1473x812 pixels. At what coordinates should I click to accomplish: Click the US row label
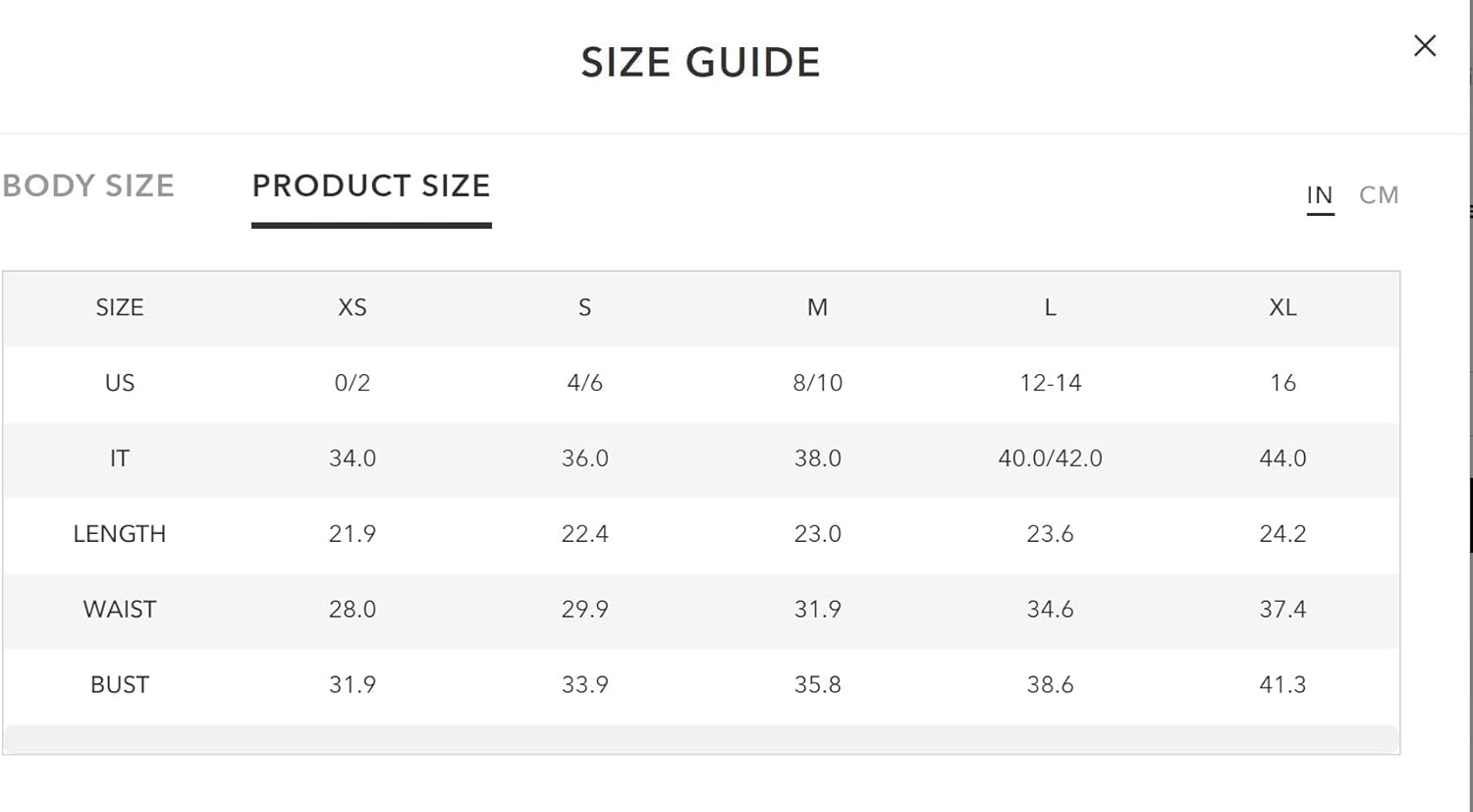coord(120,382)
